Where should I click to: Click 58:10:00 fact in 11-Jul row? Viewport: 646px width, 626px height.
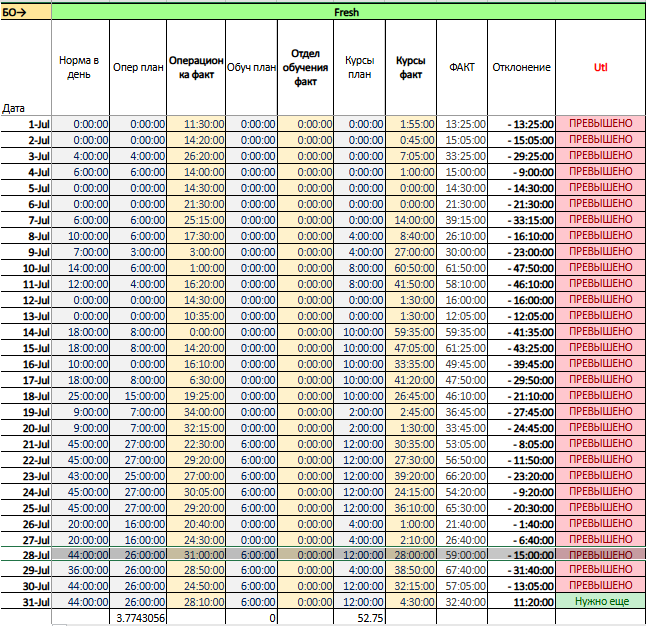tap(462, 284)
